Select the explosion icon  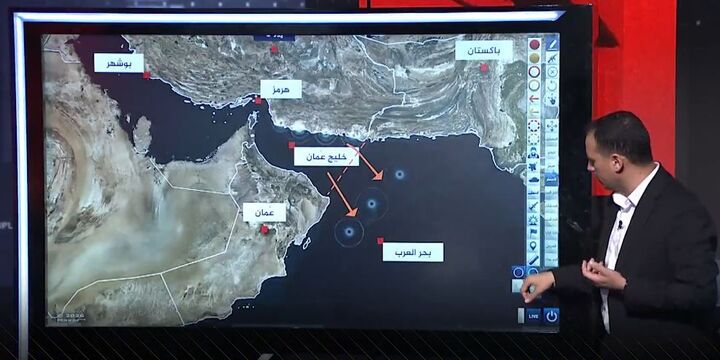pyautogui.click(x=534, y=220)
